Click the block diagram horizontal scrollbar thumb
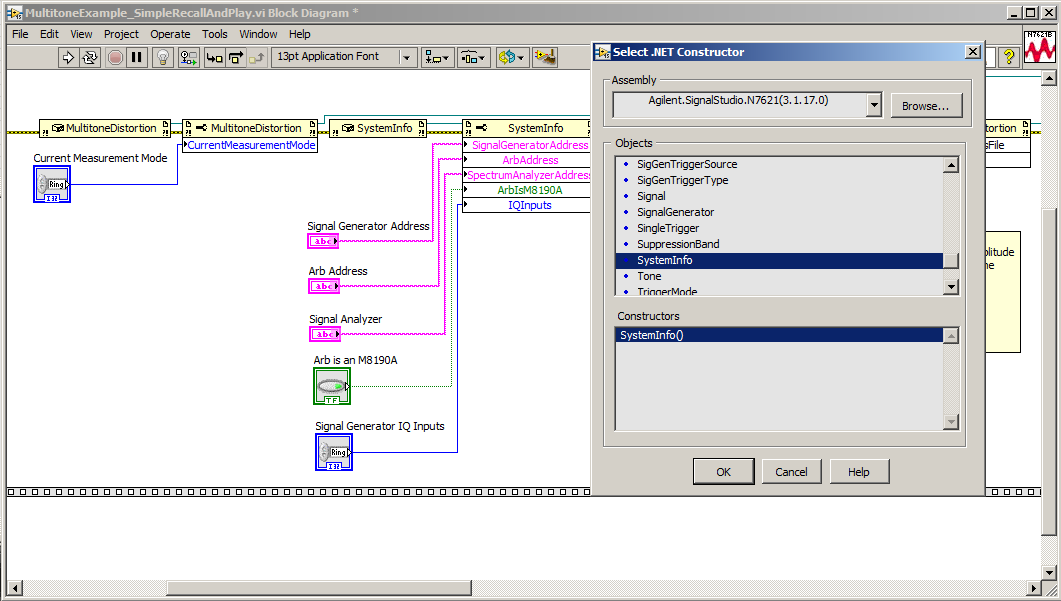This screenshot has width=1061, height=601. click(319, 587)
